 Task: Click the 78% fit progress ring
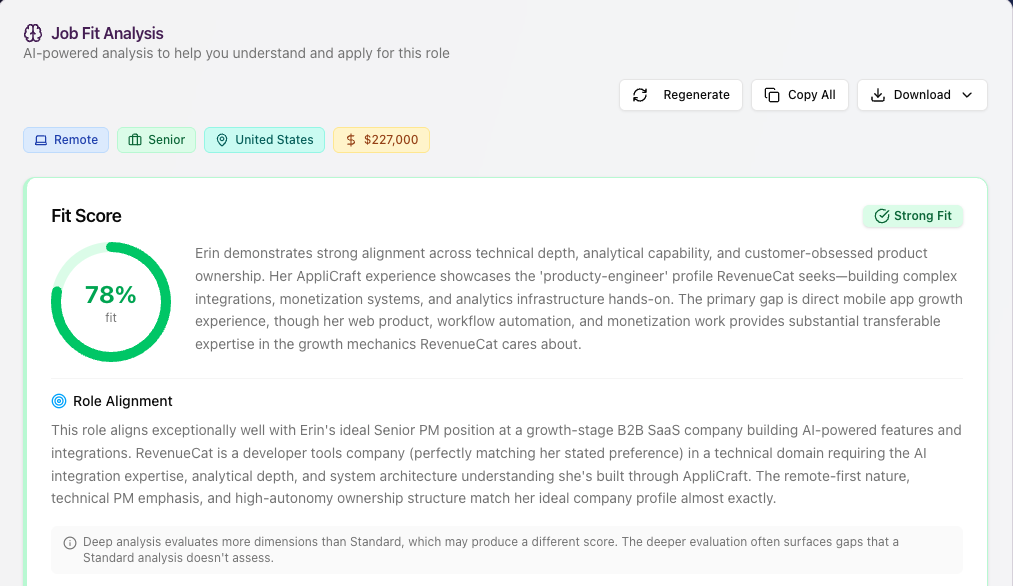click(111, 302)
